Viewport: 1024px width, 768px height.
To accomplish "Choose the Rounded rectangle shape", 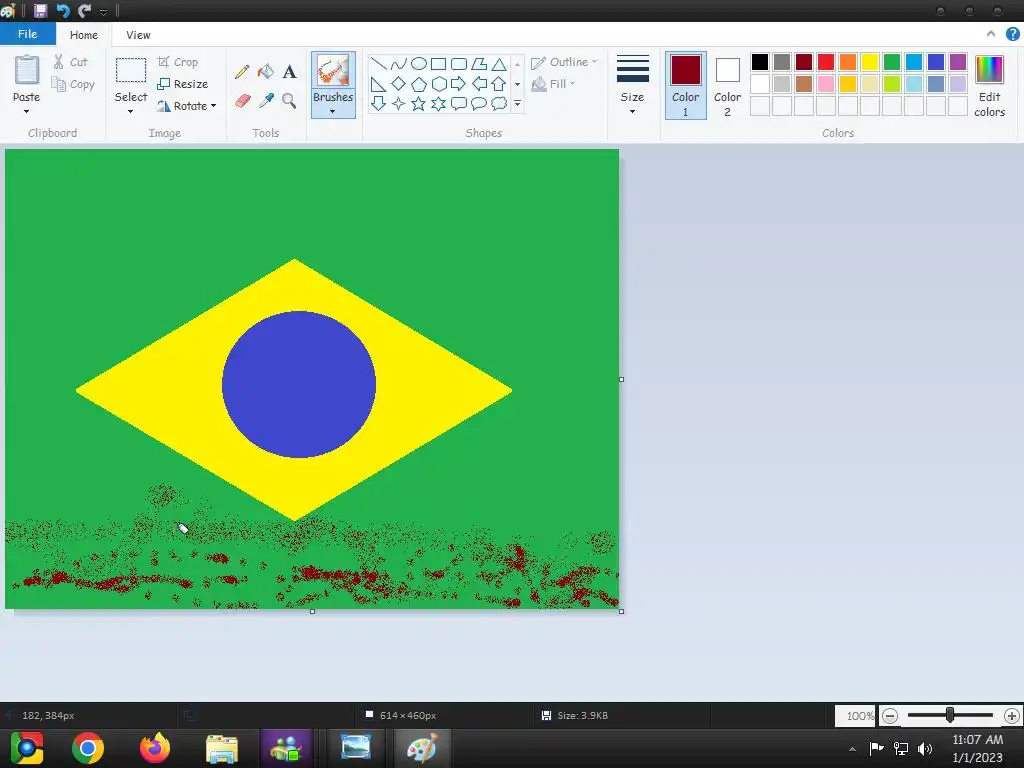I will point(459,64).
